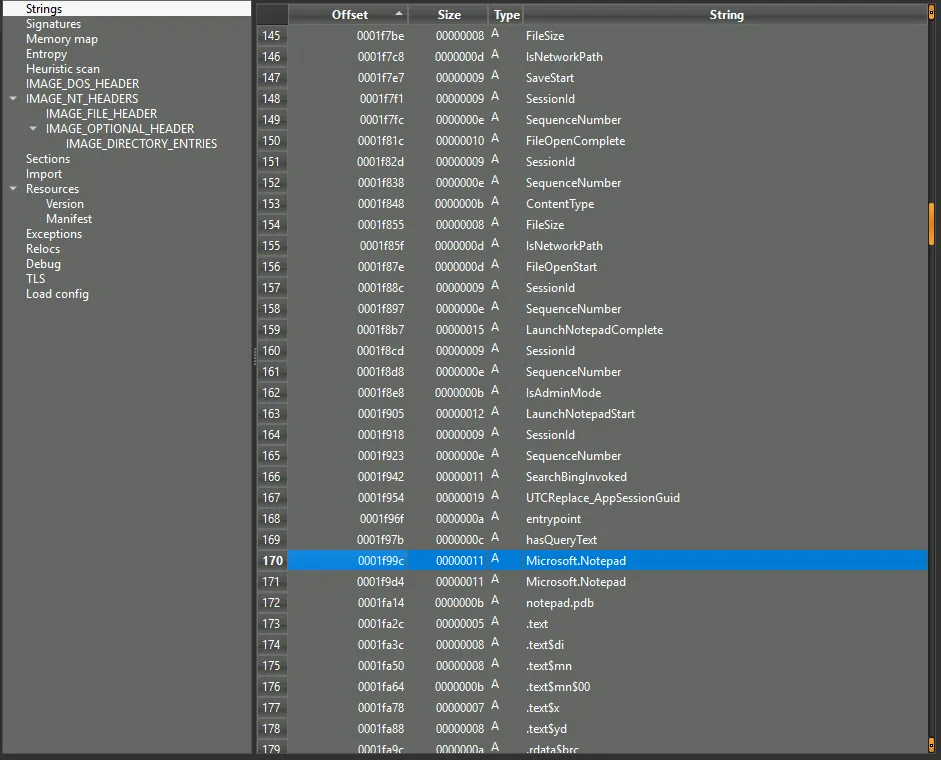Sort by the String column header
Image resolution: width=941 pixels, height=760 pixels.
pos(726,15)
